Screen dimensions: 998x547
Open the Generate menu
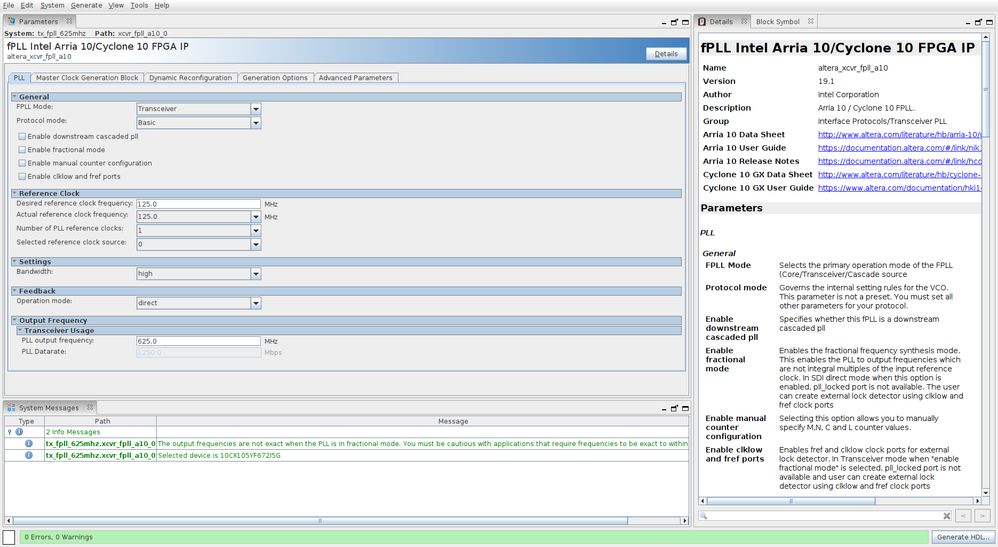click(86, 5)
